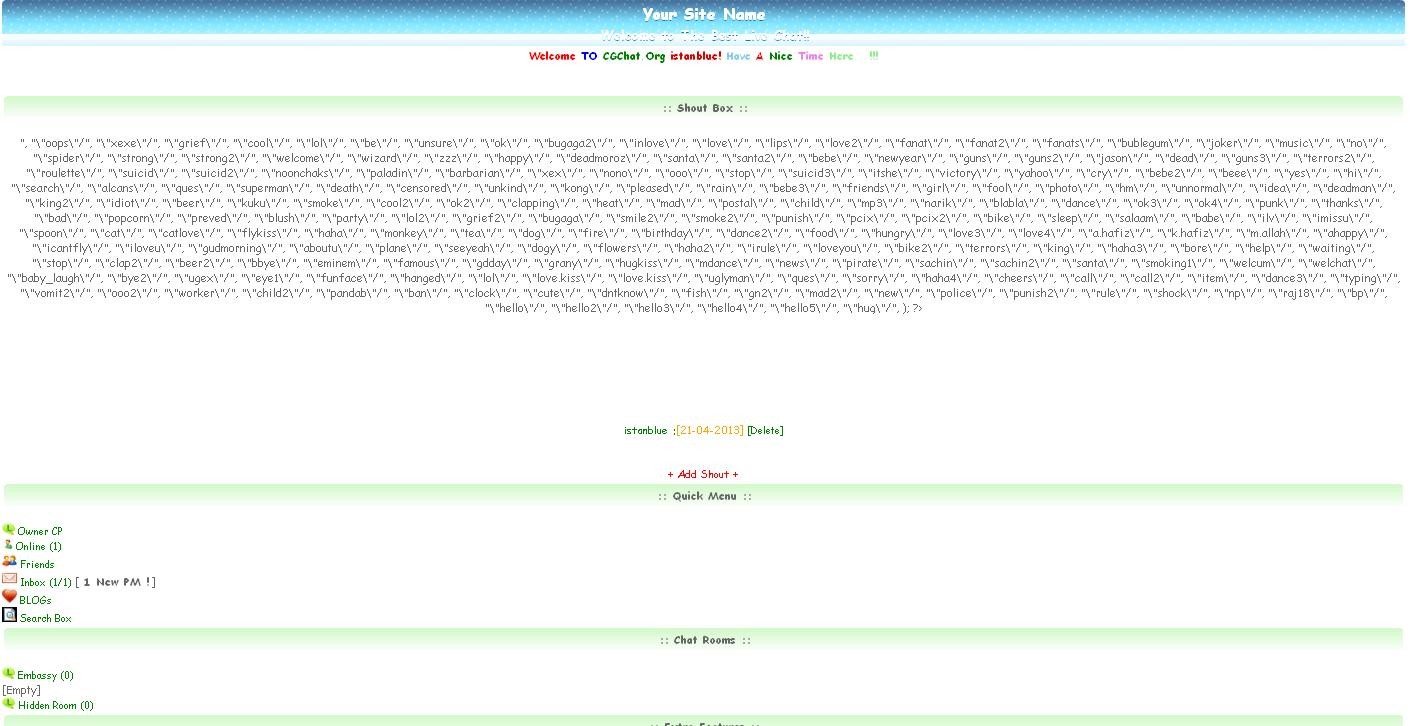Click the Owner CP chat bubble icon

[9, 529]
